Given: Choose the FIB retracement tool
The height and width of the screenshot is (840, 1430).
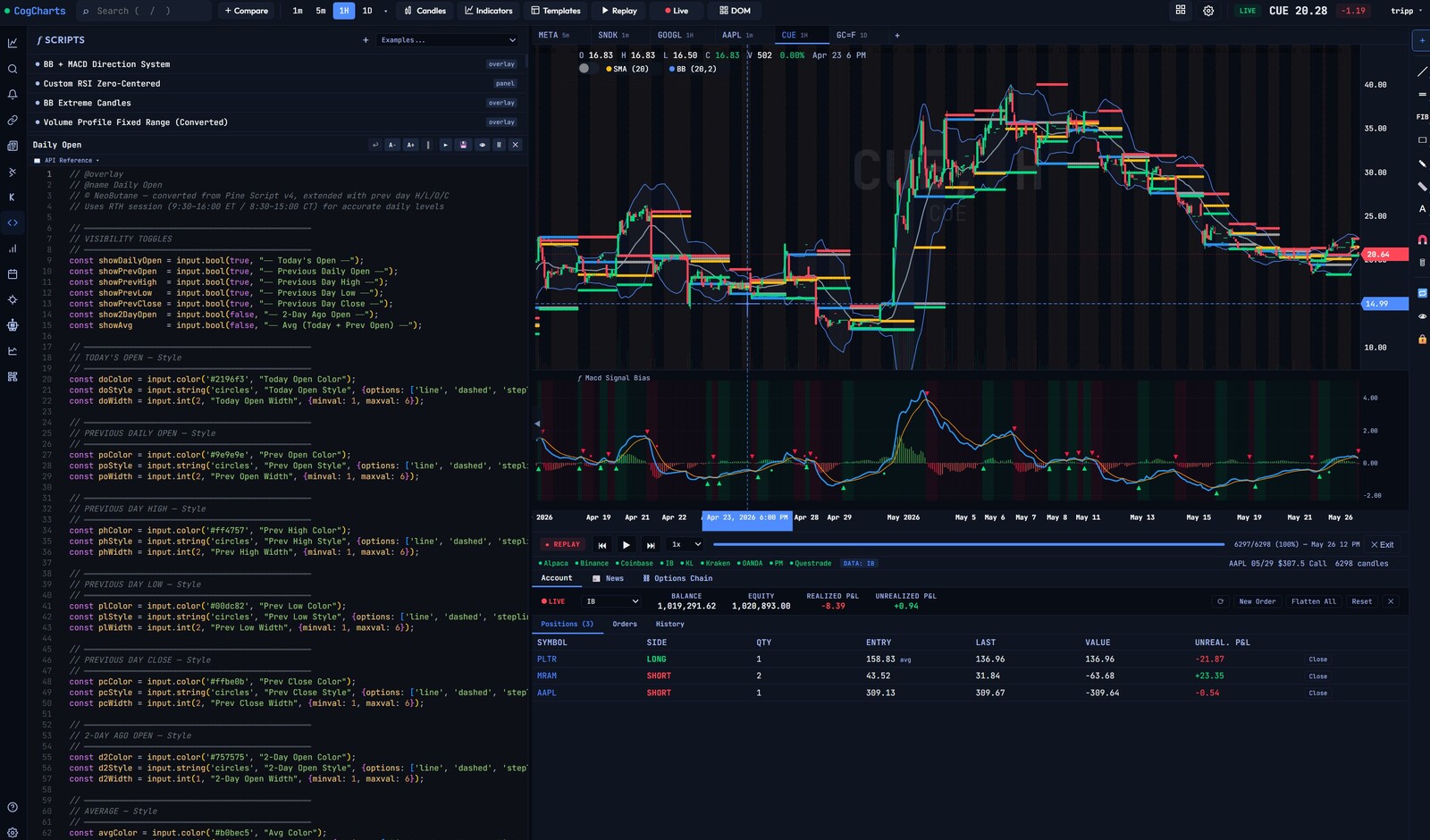Looking at the screenshot, I should 1422,117.
